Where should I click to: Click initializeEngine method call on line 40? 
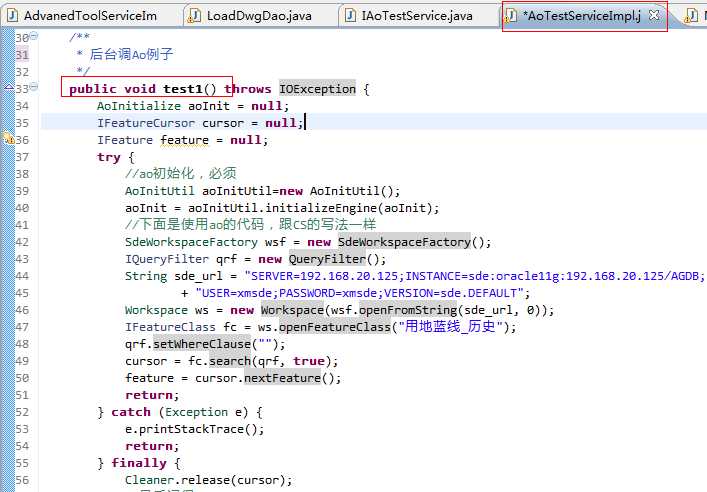click(x=321, y=208)
